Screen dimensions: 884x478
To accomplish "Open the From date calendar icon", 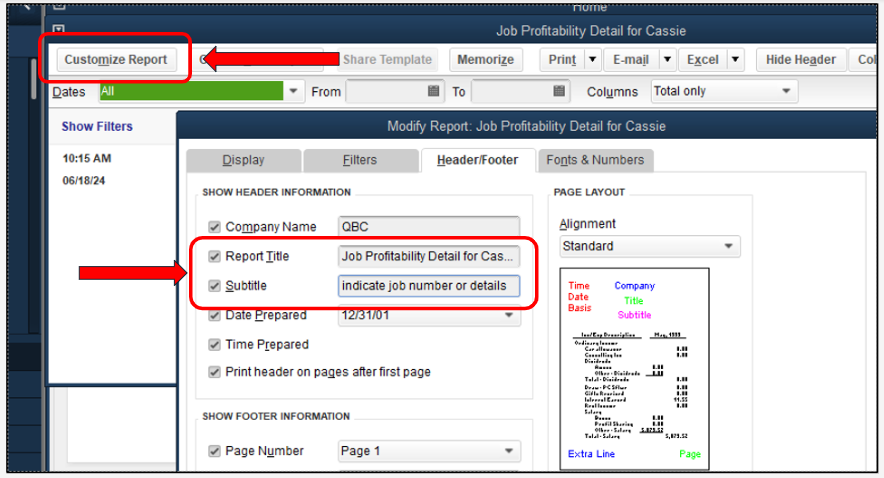I will 433,91.
